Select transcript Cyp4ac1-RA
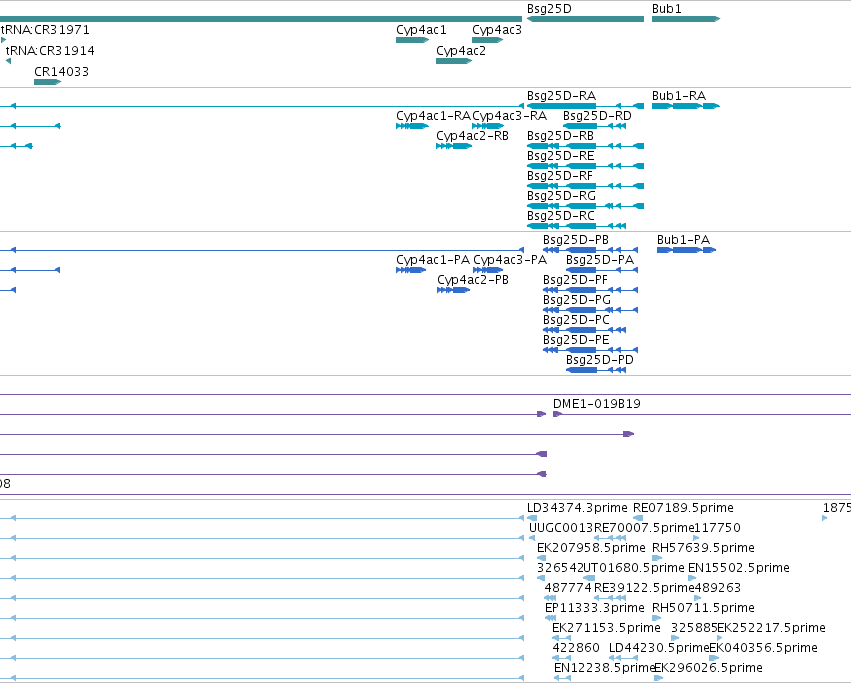Image resolution: width=851 pixels, height=683 pixels. [x=433, y=116]
